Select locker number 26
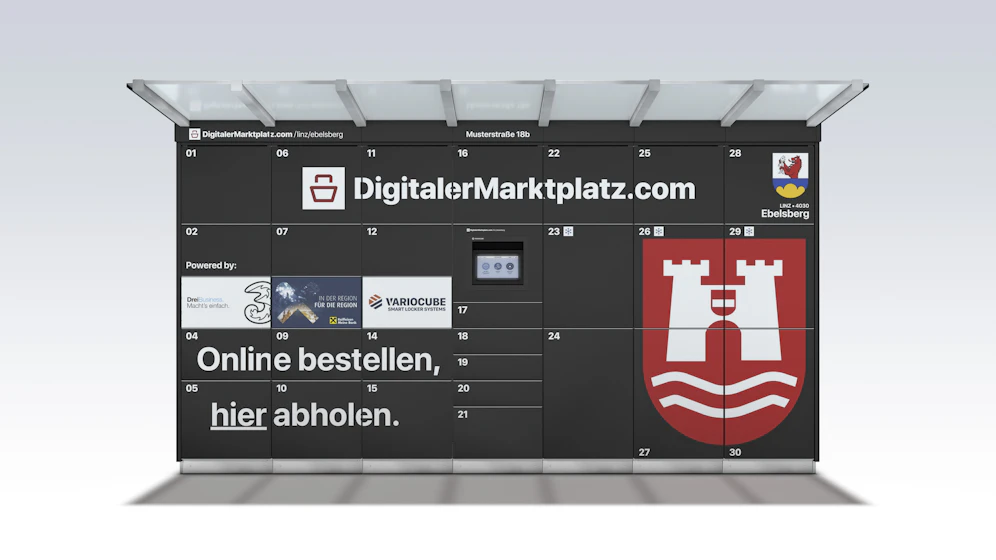Viewport: 996px width, 560px height. point(644,232)
